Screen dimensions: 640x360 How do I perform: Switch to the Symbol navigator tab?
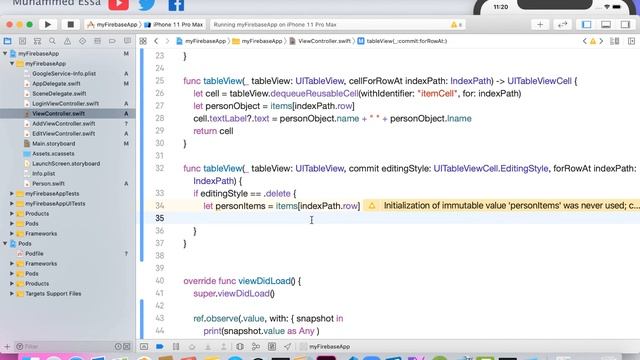(x=37, y=41)
